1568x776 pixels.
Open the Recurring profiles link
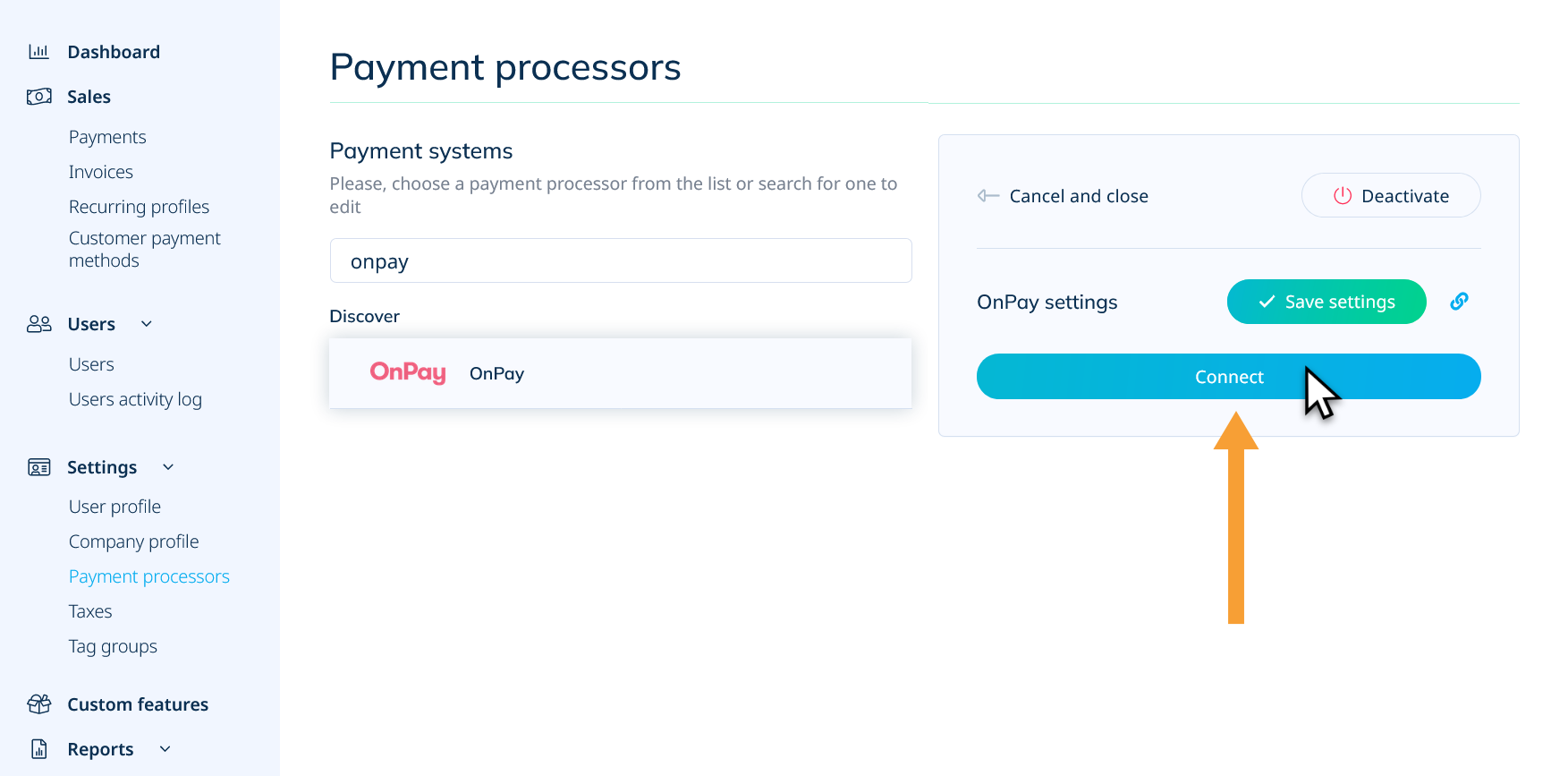[139, 206]
